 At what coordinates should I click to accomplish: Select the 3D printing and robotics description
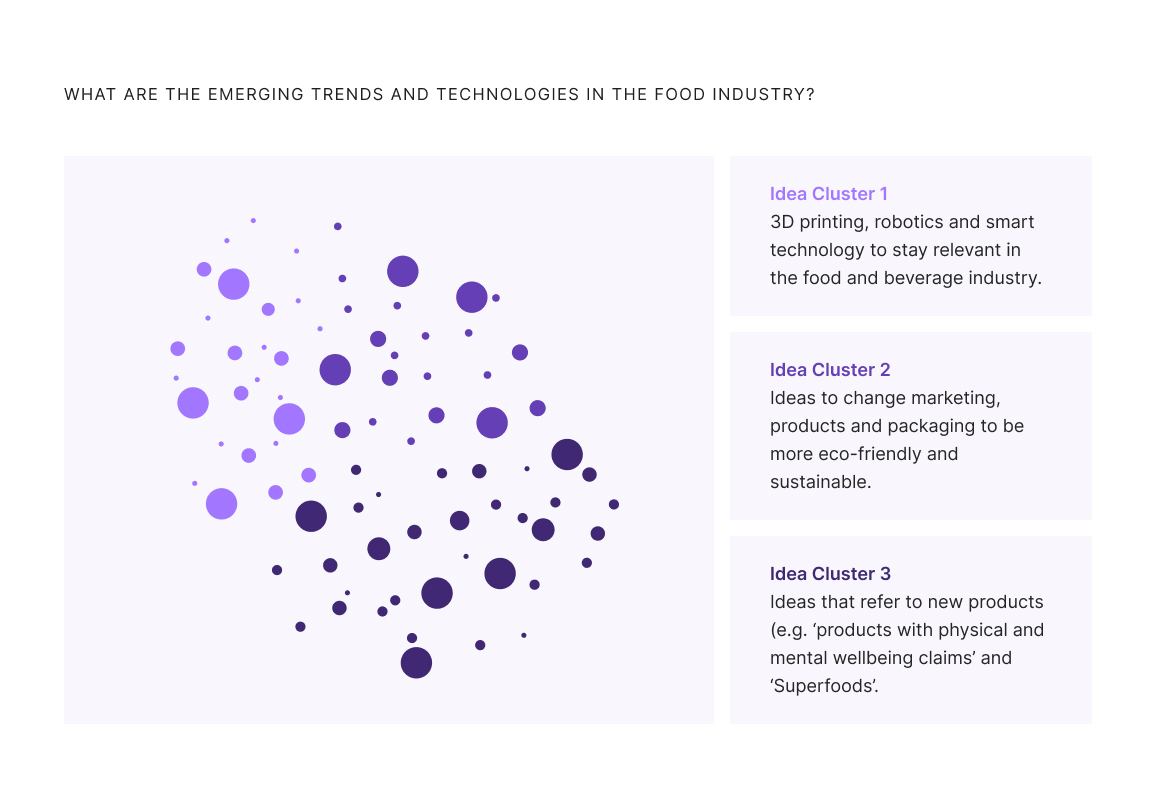click(905, 249)
